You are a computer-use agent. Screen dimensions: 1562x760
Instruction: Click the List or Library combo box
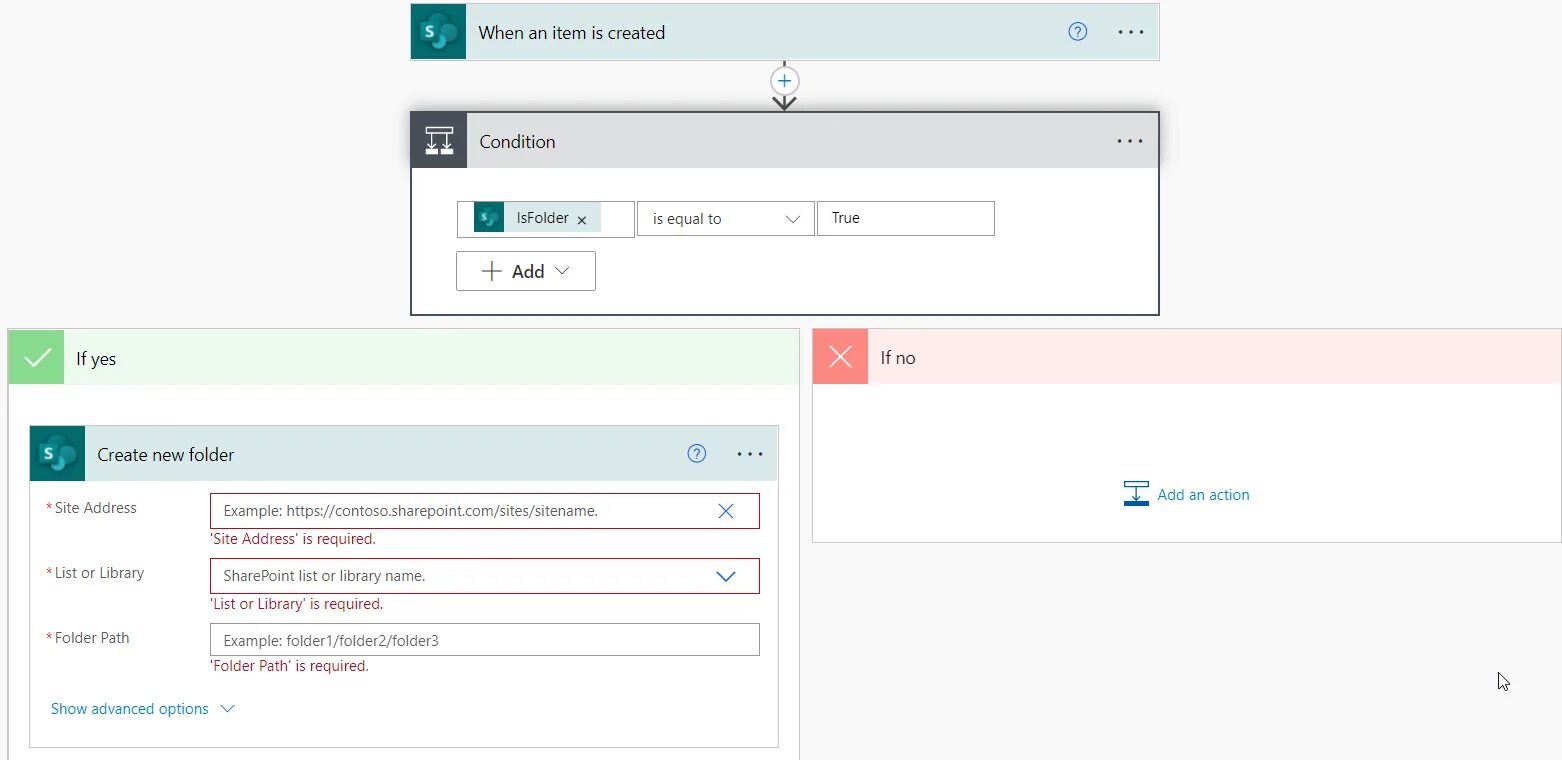coord(485,576)
